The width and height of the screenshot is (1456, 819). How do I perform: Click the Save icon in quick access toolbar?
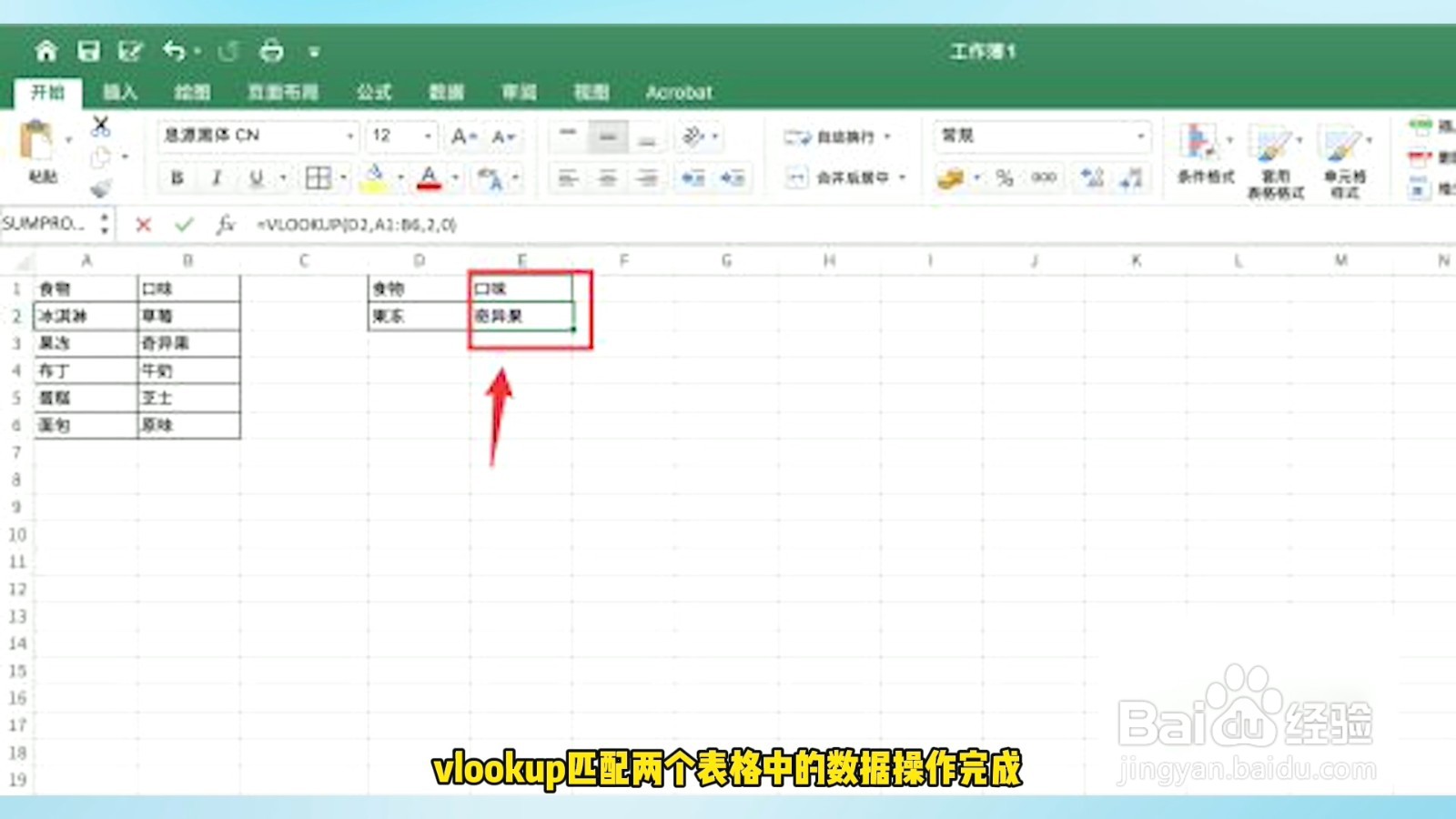click(87, 52)
